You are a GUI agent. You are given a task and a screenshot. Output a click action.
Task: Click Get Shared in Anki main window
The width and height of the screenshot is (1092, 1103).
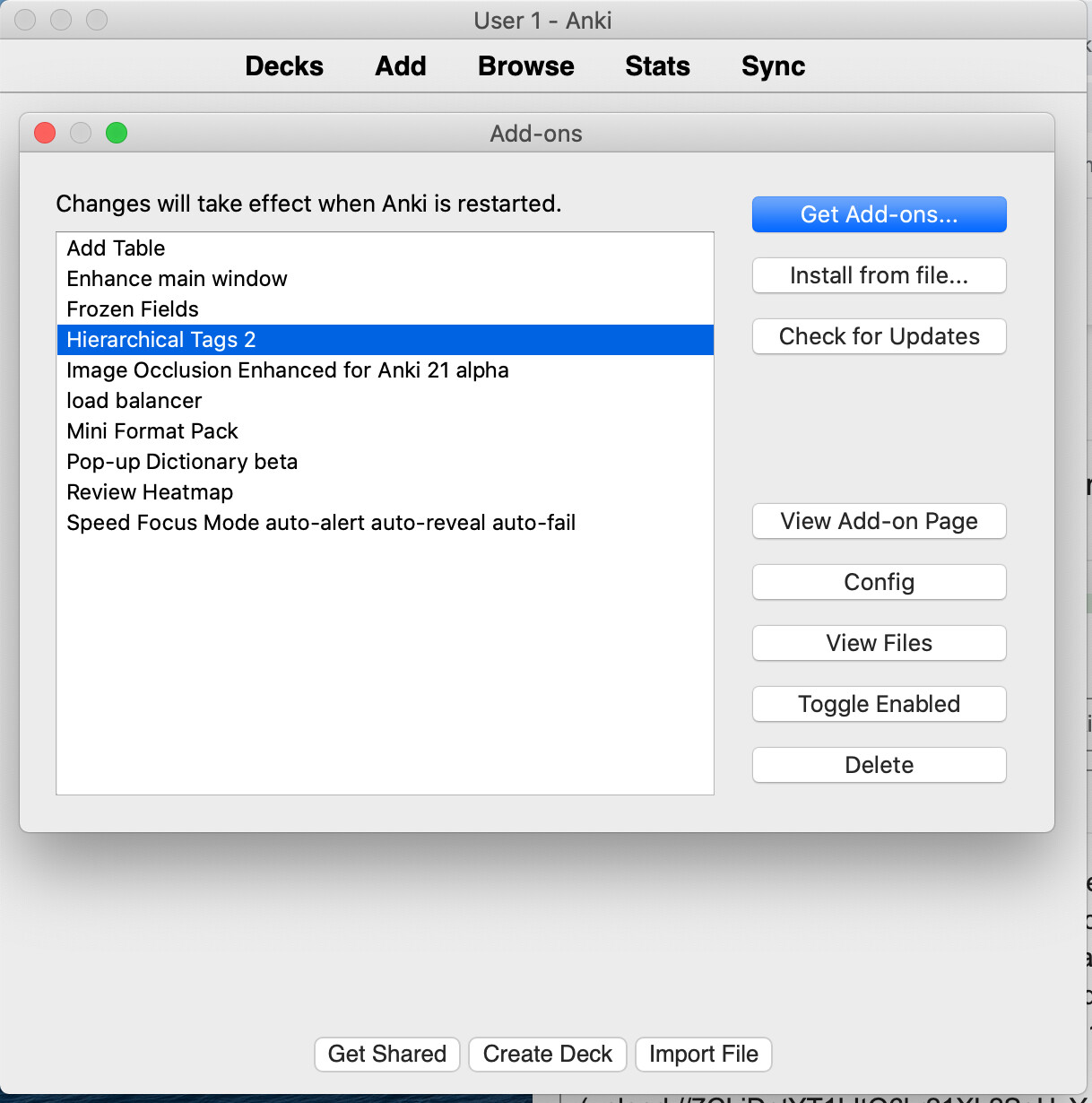387,1054
